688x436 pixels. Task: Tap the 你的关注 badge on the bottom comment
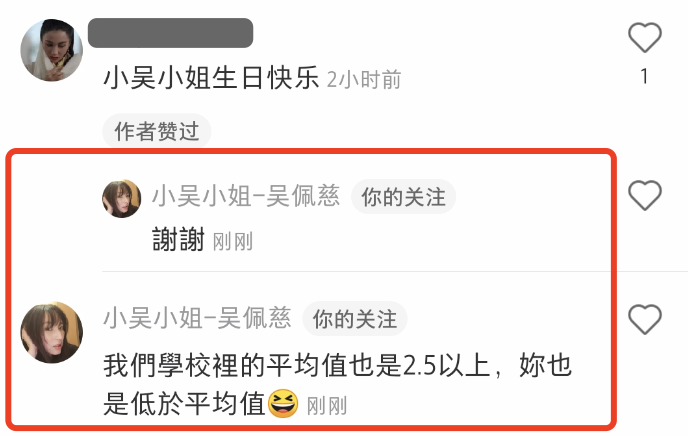tap(355, 318)
